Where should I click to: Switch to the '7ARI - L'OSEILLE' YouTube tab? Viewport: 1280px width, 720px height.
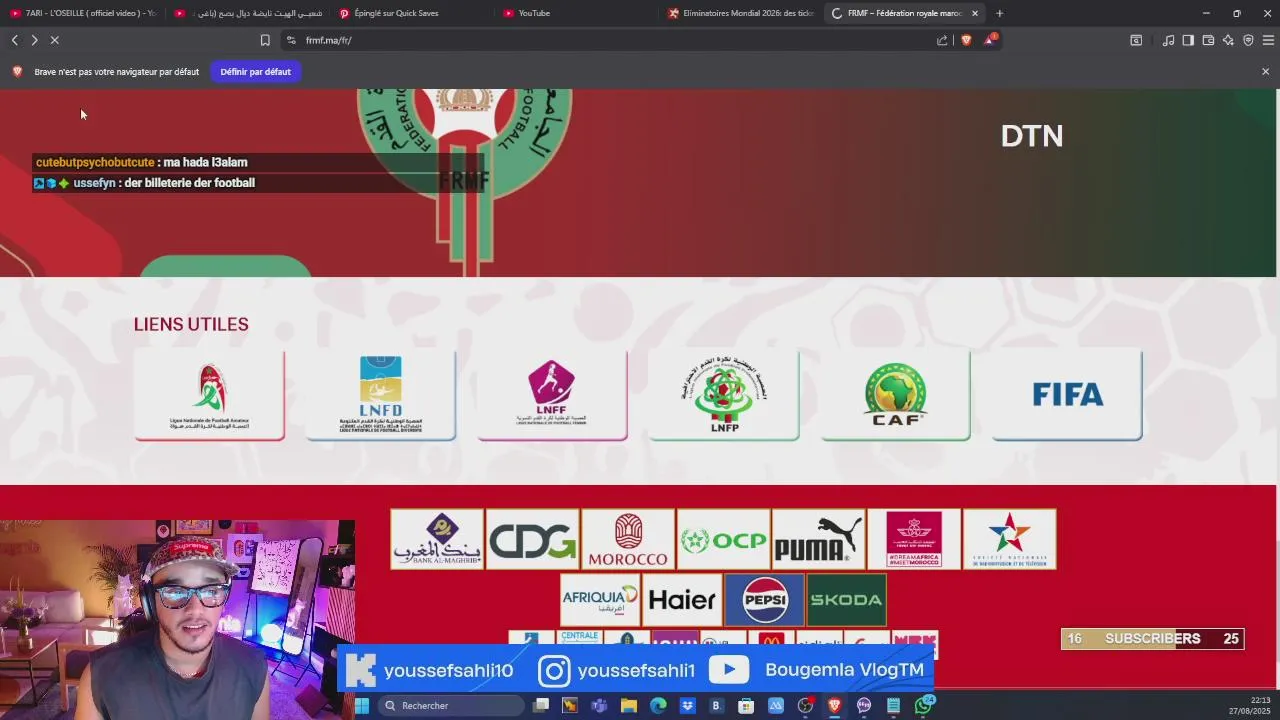click(x=83, y=13)
